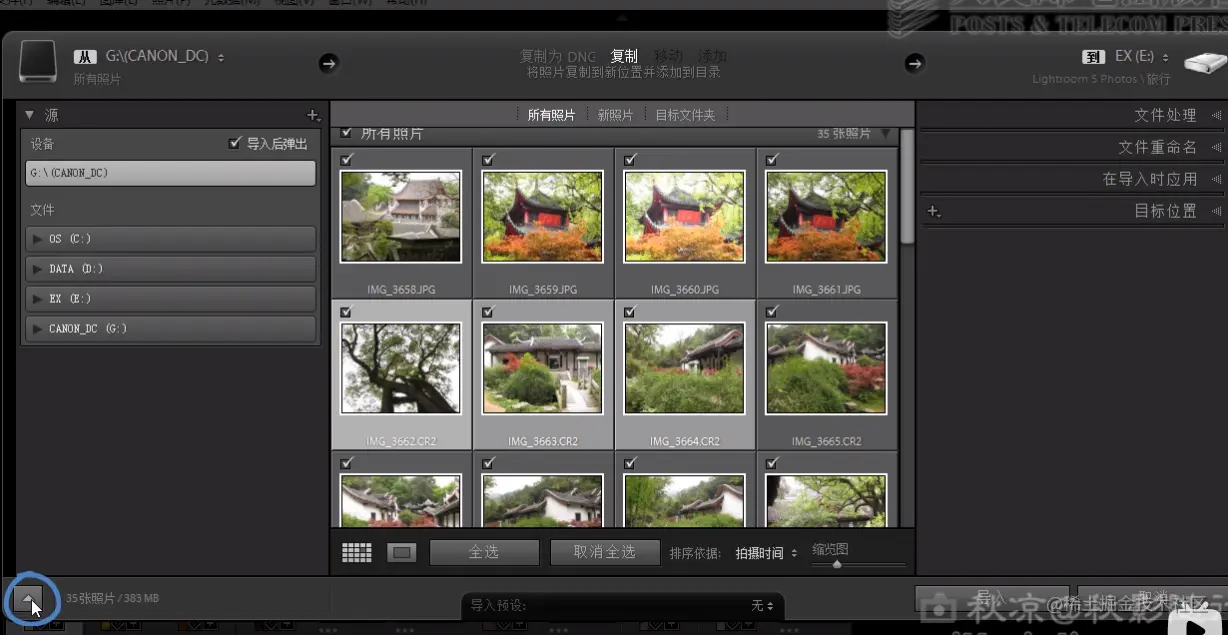Click the plus icon in the 源 panel header
Viewport: 1228px width, 635px height.
[312, 115]
